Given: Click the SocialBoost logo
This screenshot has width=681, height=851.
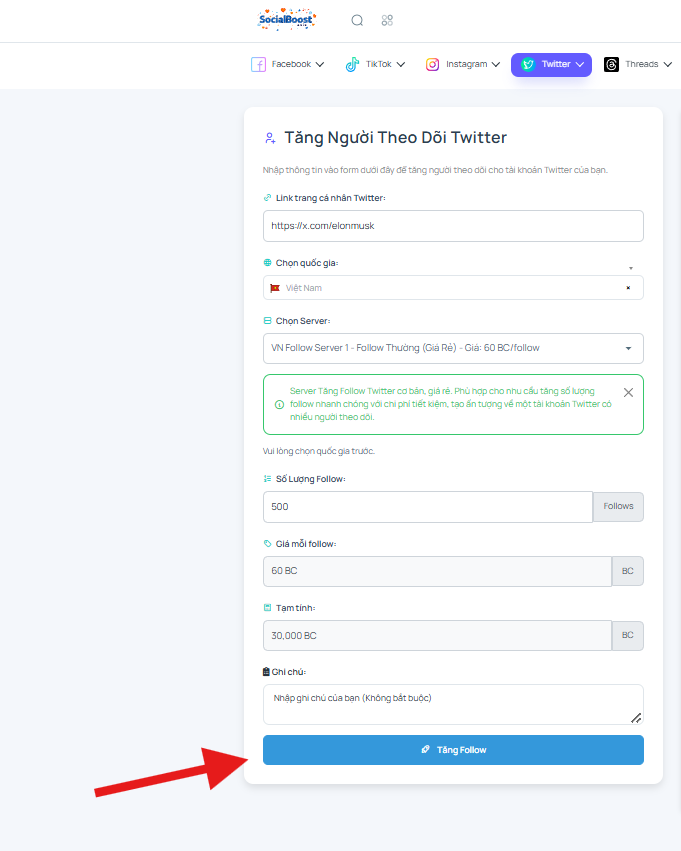Looking at the screenshot, I should pyautogui.click(x=287, y=20).
